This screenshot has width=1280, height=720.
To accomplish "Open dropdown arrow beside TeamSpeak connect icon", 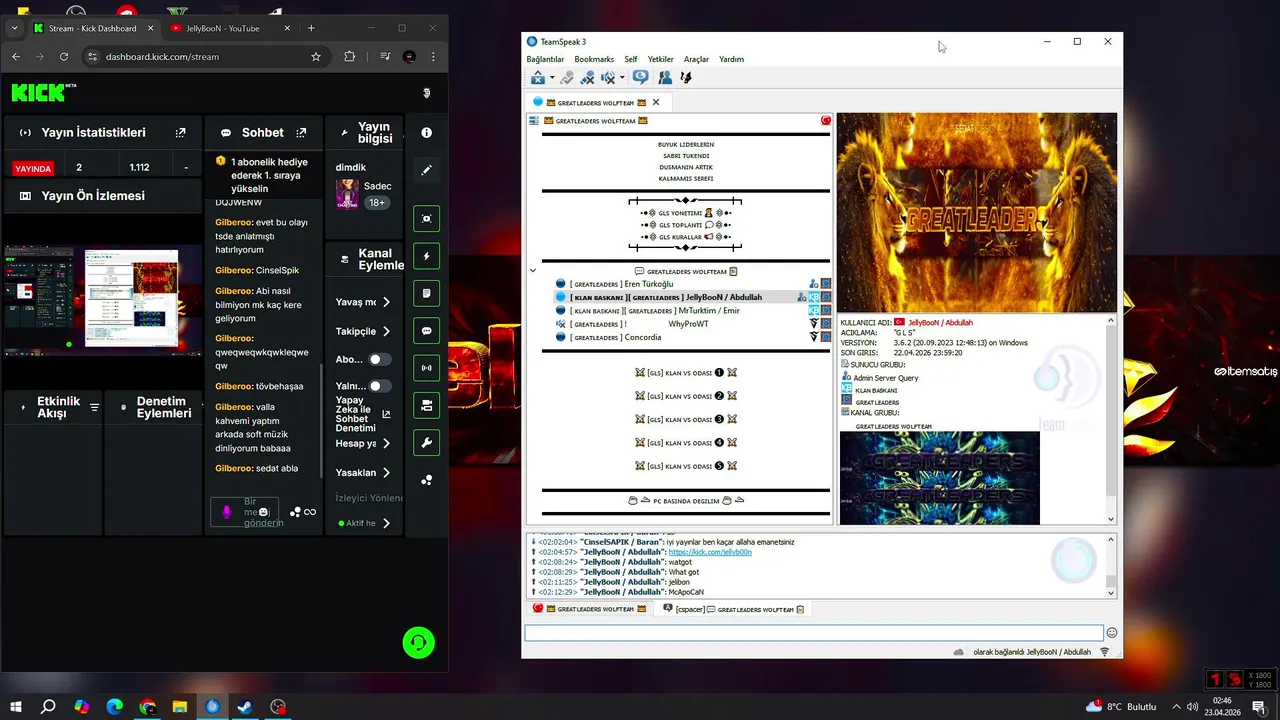I will tap(550, 78).
